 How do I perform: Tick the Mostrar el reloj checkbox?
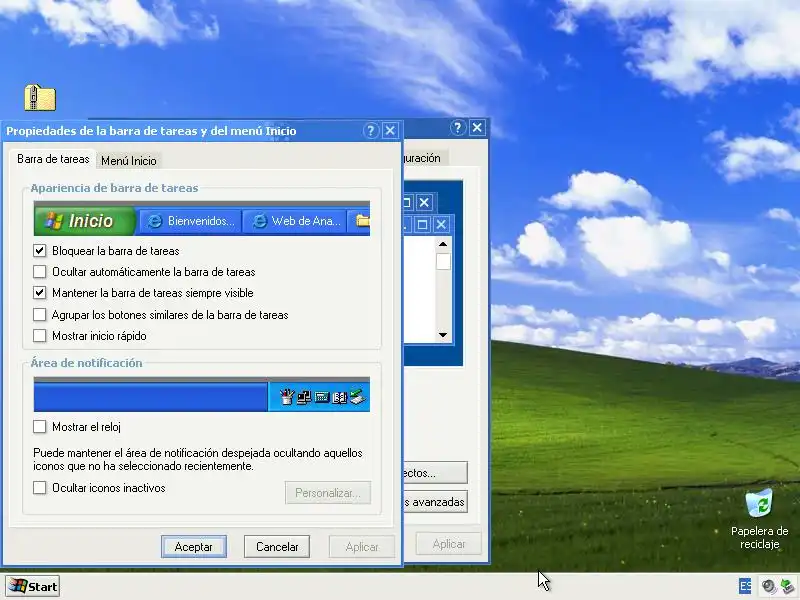39,427
